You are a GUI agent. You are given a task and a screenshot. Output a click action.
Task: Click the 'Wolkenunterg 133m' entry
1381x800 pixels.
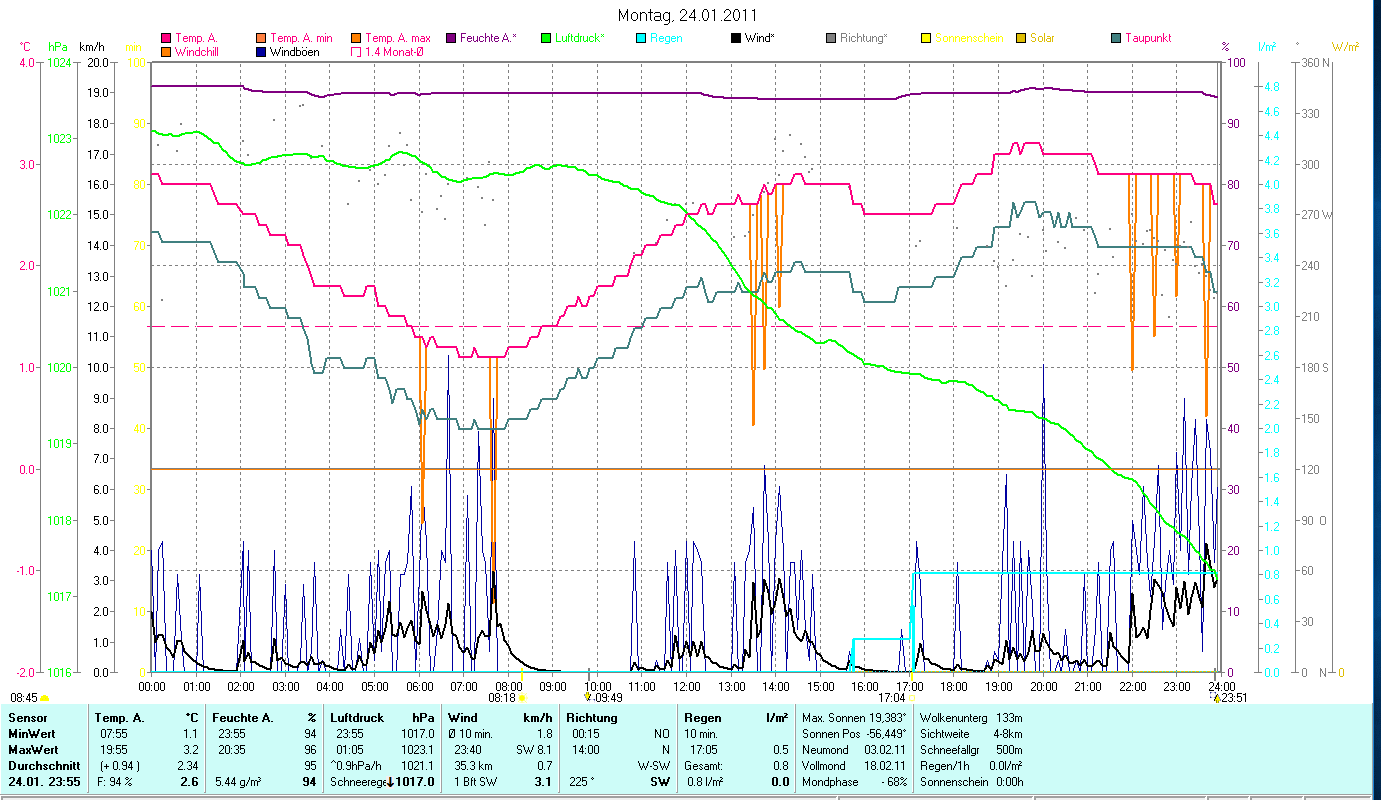[x=970, y=718]
